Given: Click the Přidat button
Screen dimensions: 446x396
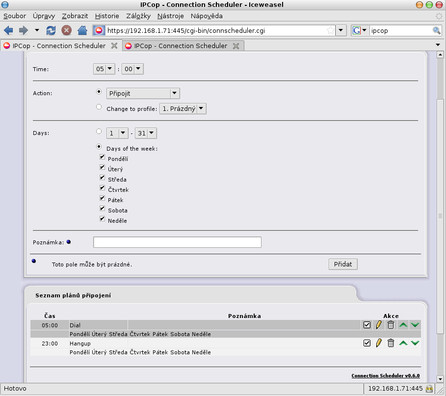Looking at the screenshot, I should [x=343, y=264].
